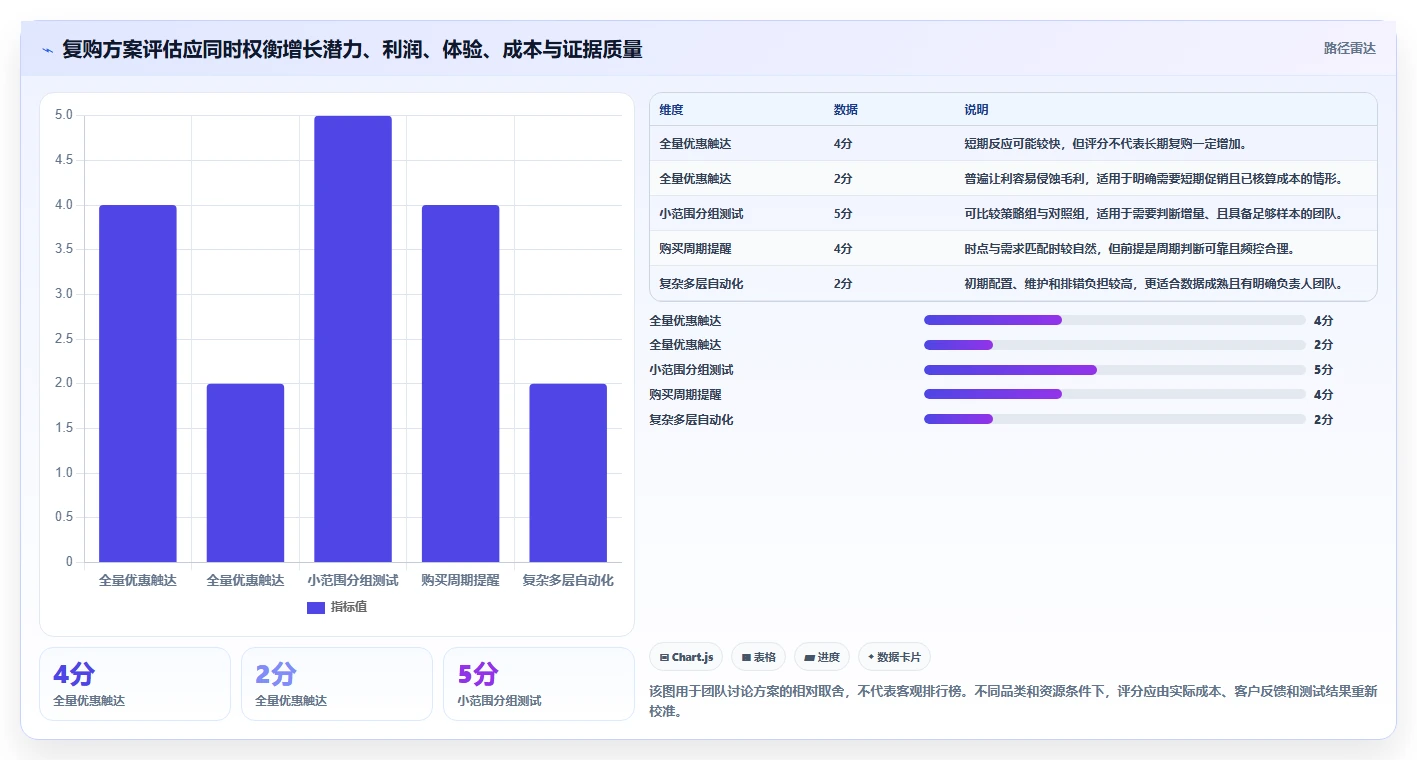The width and height of the screenshot is (1417, 760).
Task: Click the 全量优惠触达 chart bar reaching 2.0
Action: [x=245, y=473]
